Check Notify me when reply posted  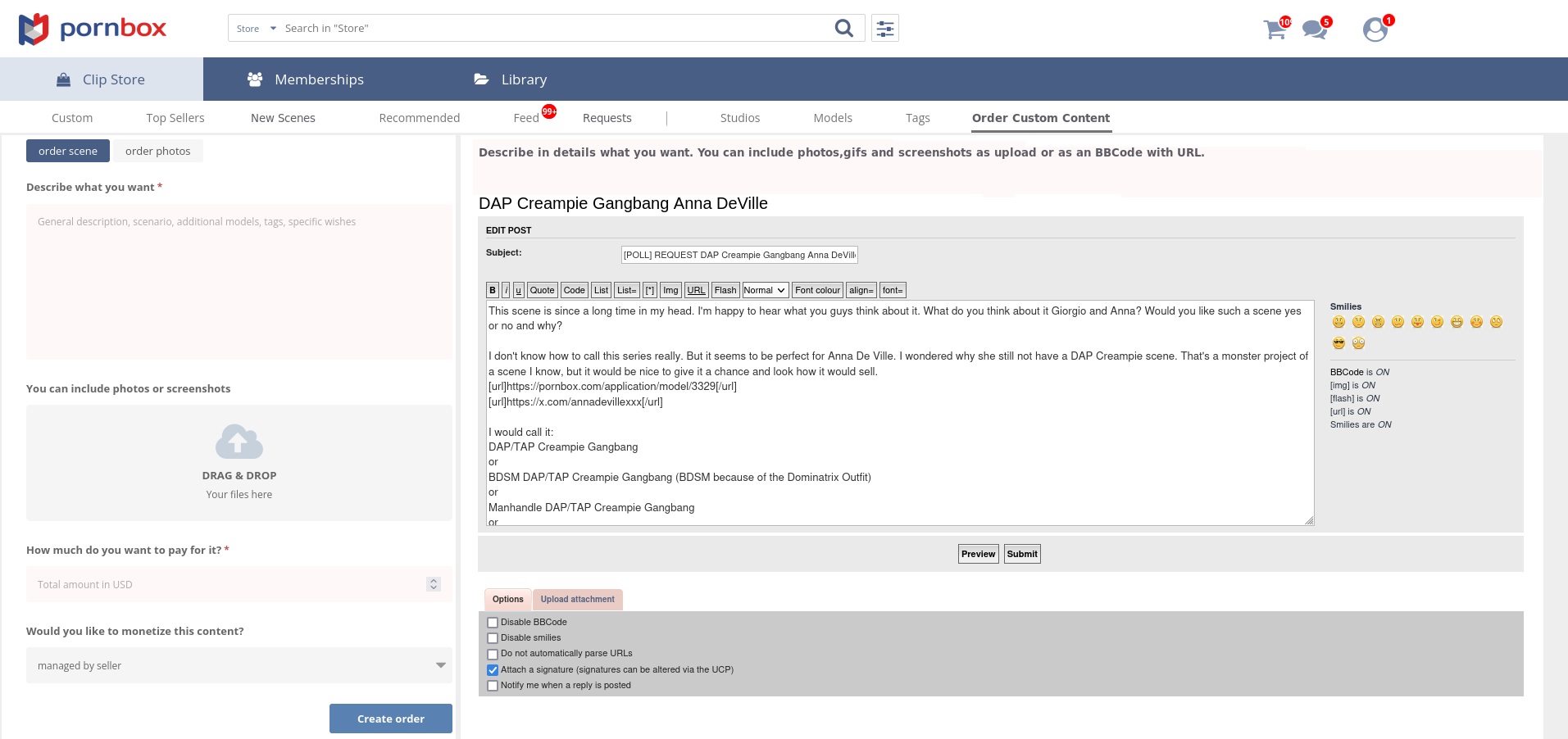click(493, 686)
